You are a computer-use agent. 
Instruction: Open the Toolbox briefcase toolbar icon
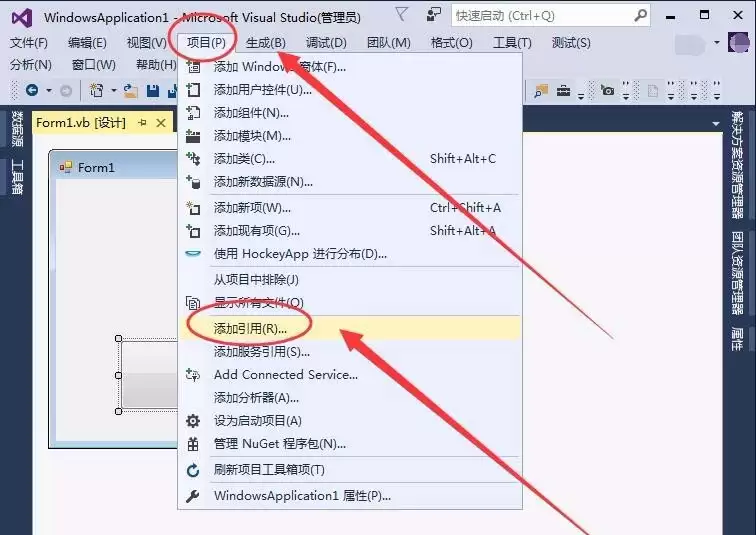pyautogui.click(x=563, y=90)
